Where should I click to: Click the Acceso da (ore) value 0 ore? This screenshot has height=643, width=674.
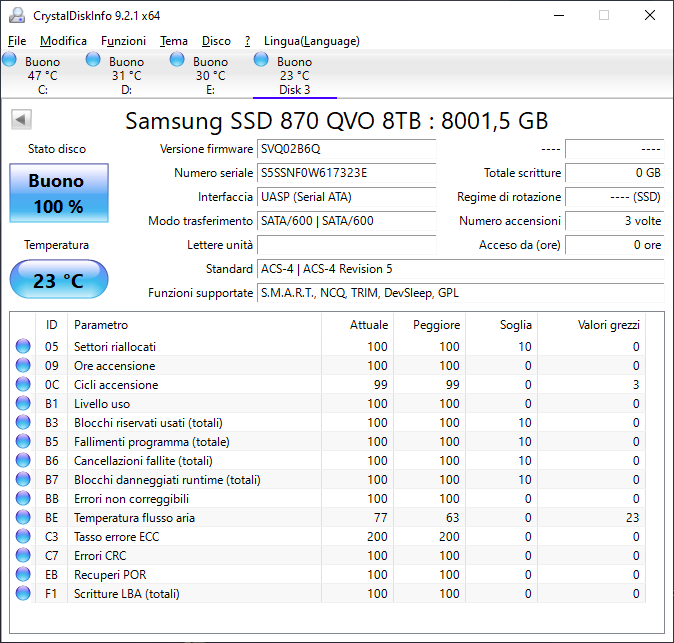615,245
